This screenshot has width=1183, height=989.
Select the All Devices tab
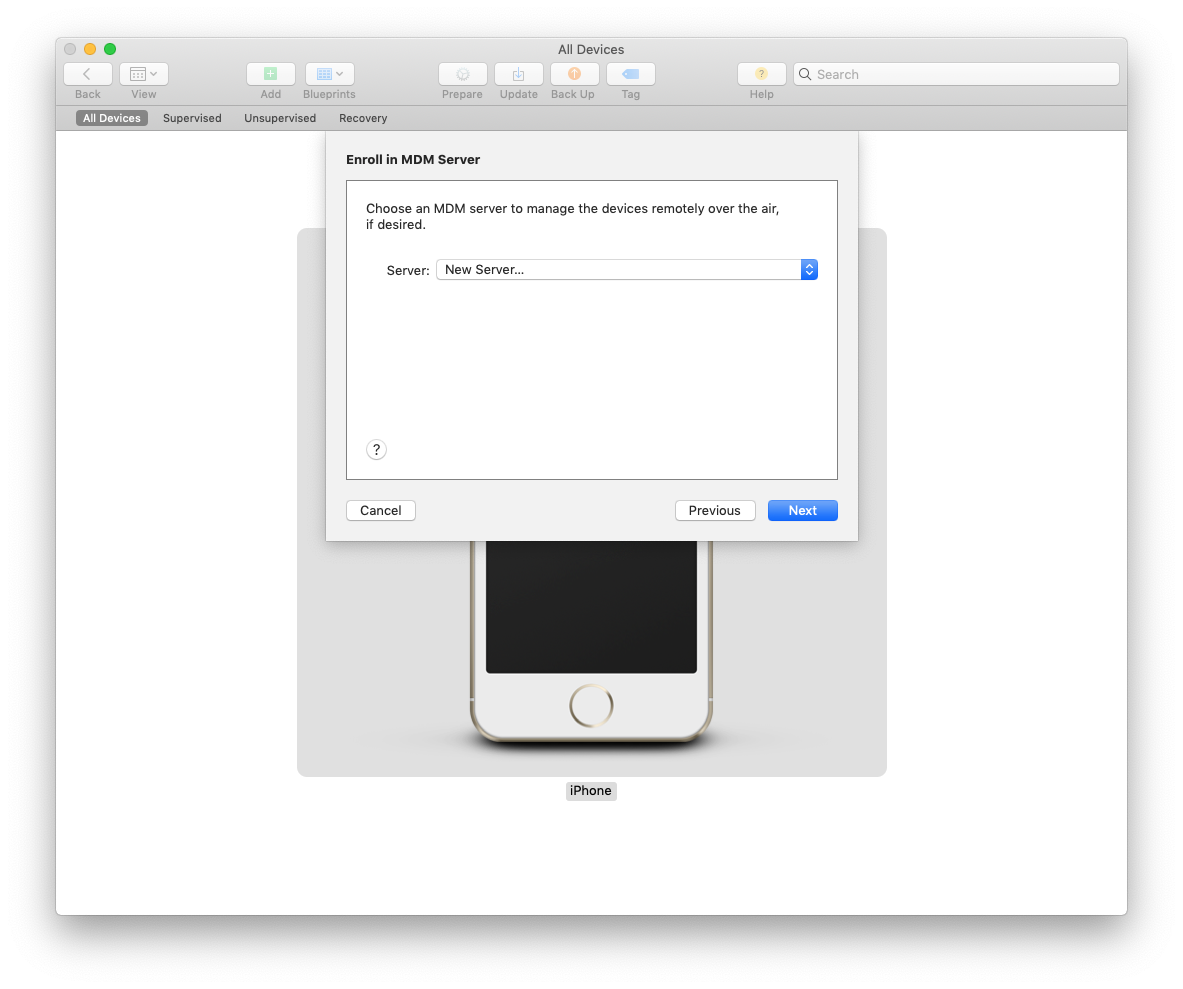pyautogui.click(x=112, y=118)
